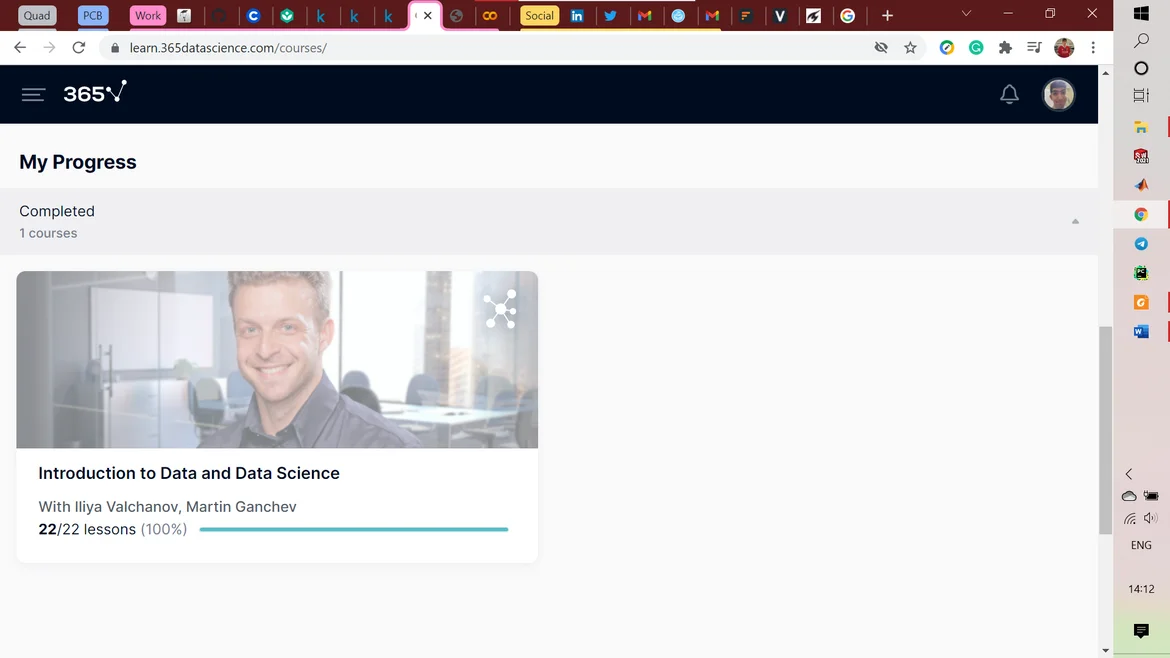
Task: Collapse the Completed courses section
Action: tap(1075, 221)
